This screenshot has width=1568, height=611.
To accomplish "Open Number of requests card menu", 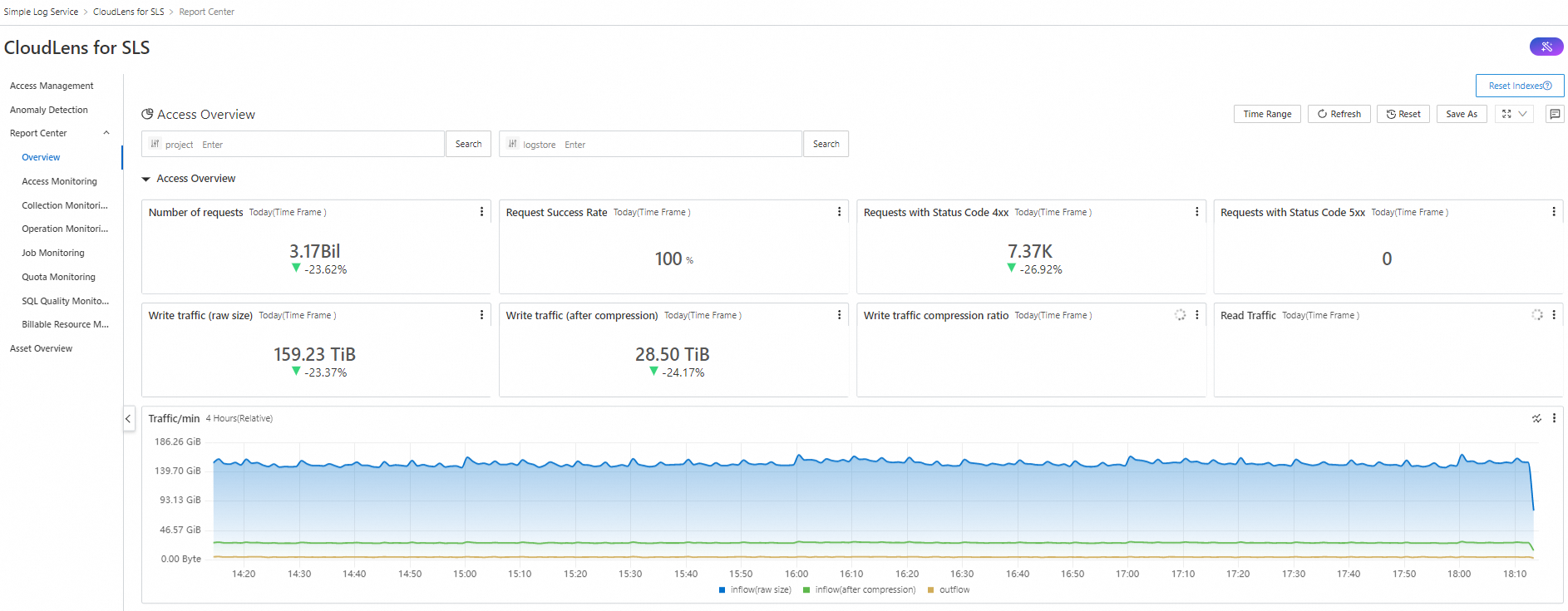I will coord(481,212).
